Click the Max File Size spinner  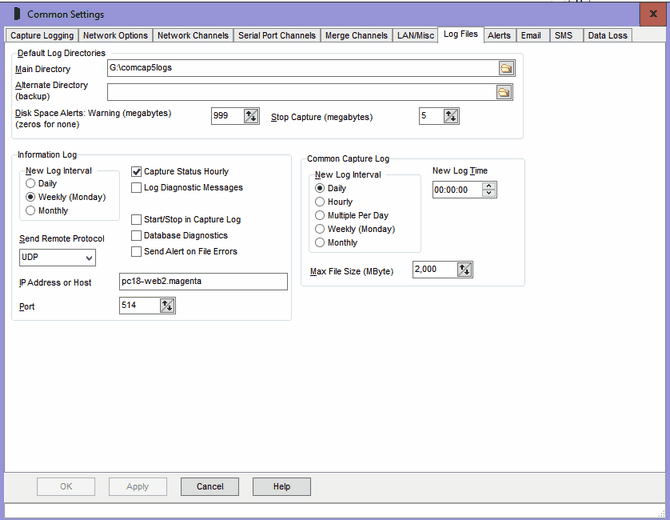[464, 270]
